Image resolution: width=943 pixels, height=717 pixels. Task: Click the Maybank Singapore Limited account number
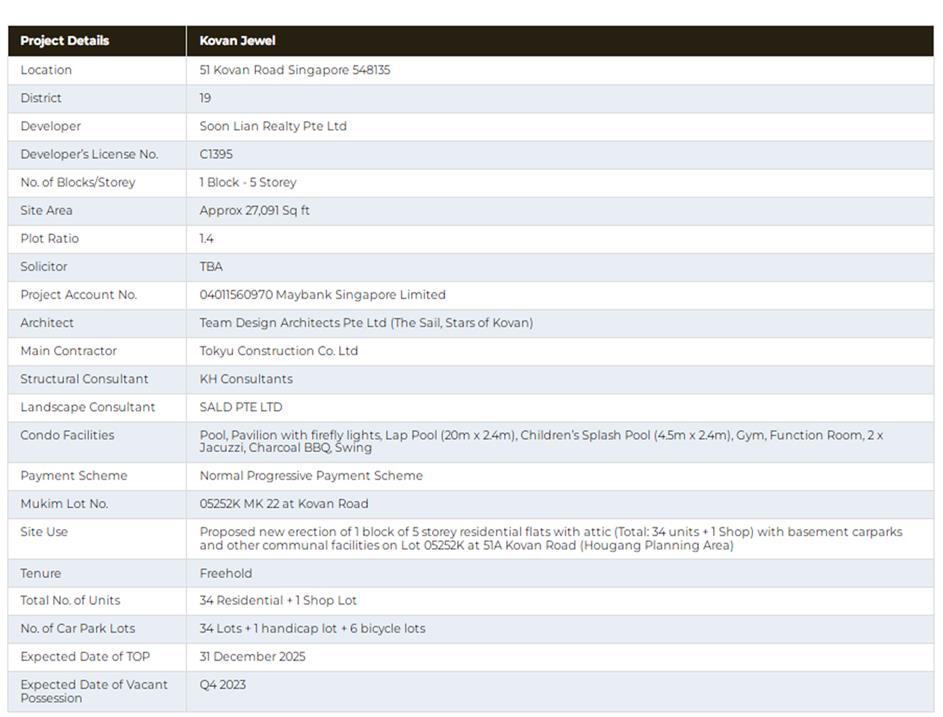tap(322, 295)
